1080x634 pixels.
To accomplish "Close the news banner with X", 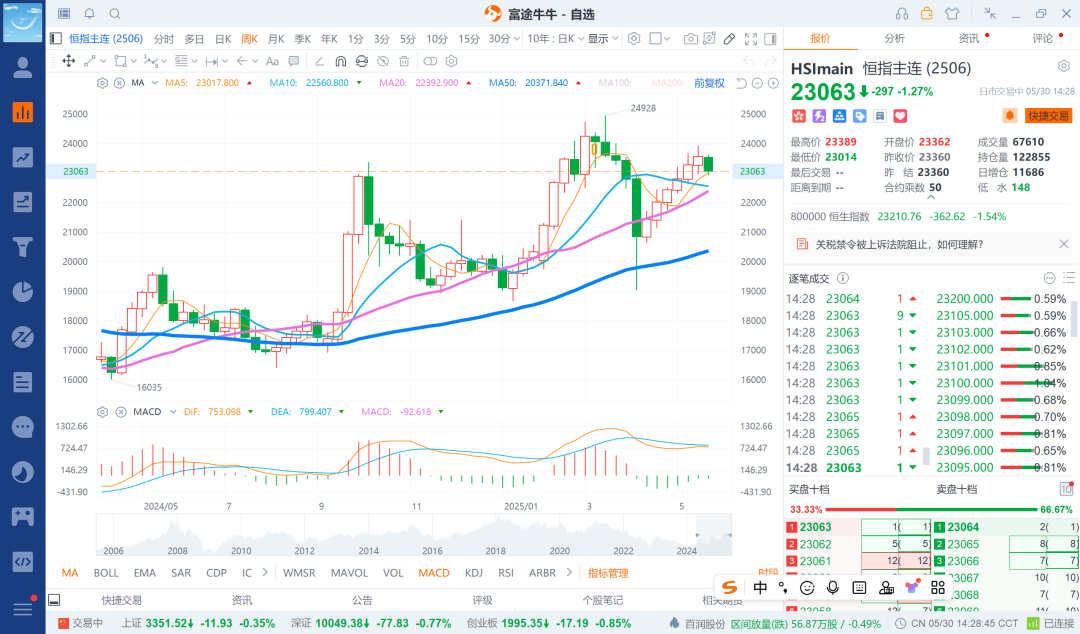I will (x=1063, y=244).
